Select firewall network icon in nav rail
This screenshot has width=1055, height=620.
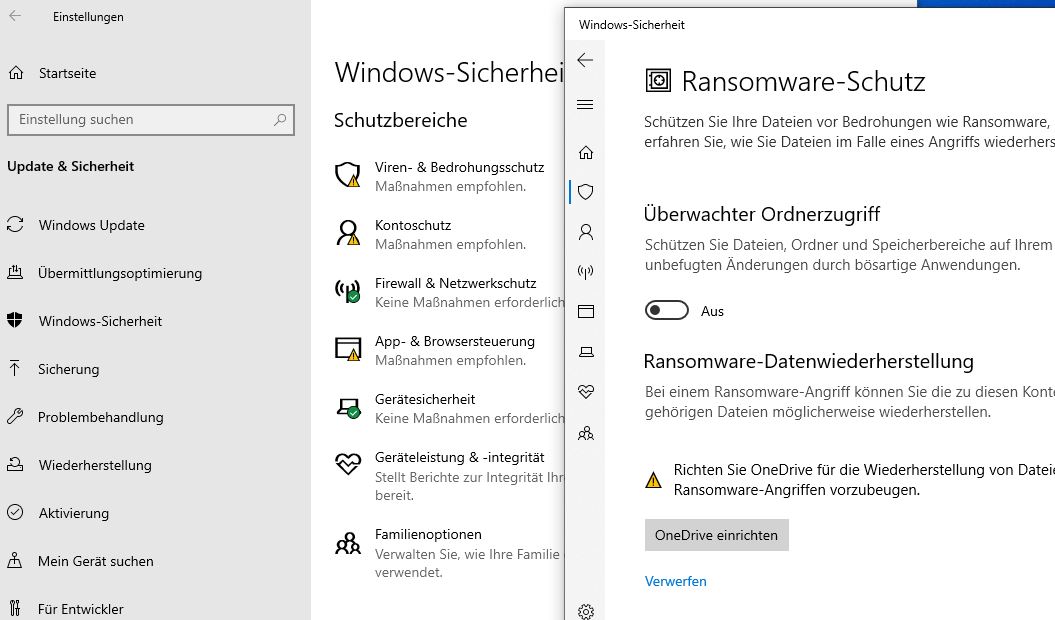(x=586, y=272)
